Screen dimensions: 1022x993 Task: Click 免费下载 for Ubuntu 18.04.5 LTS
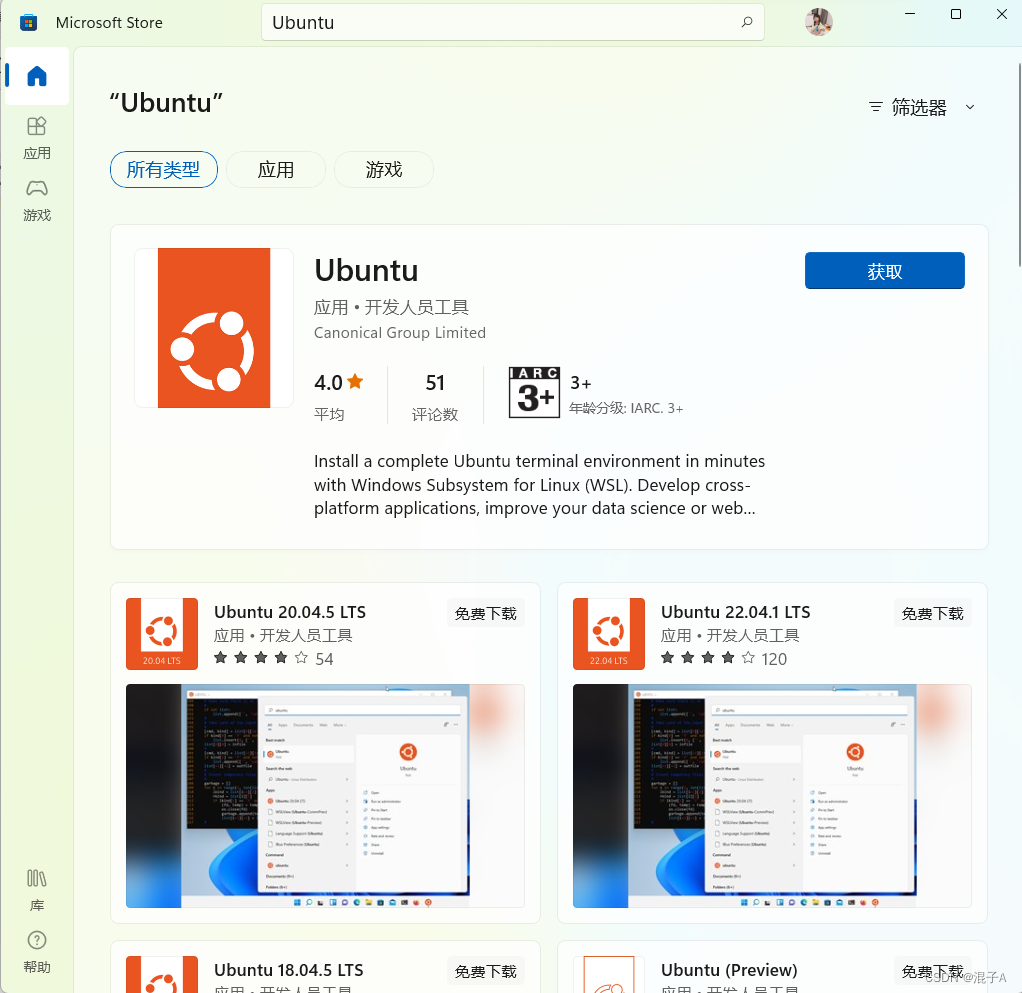pos(486,970)
